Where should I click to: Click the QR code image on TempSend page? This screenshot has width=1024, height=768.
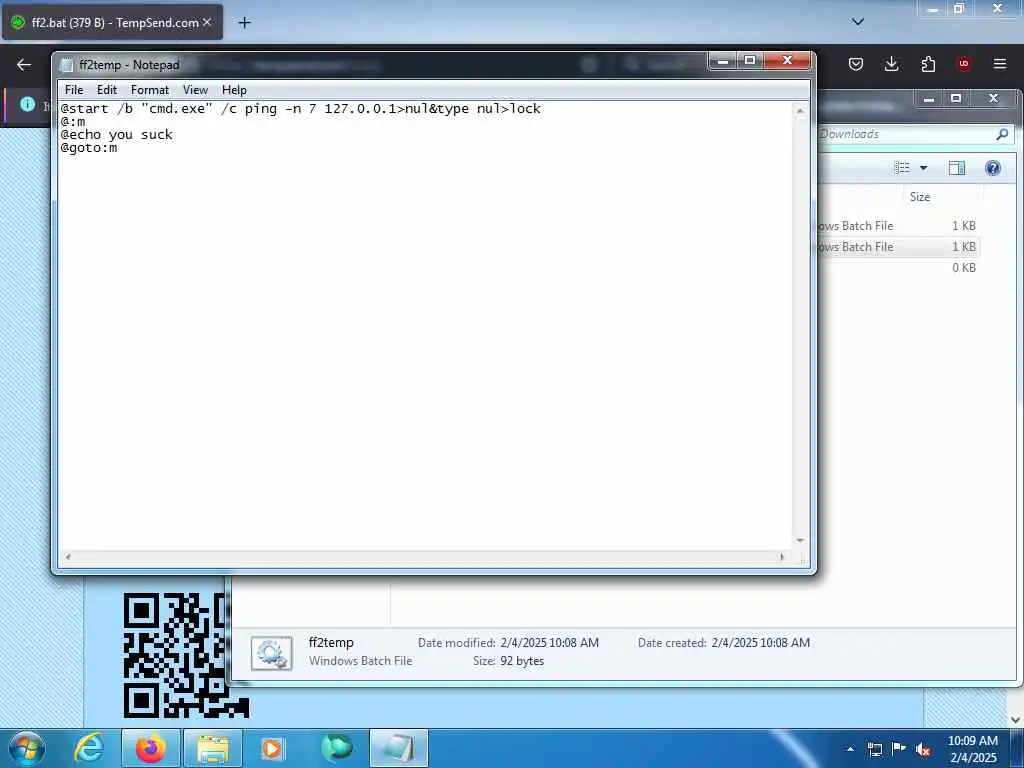click(x=186, y=655)
